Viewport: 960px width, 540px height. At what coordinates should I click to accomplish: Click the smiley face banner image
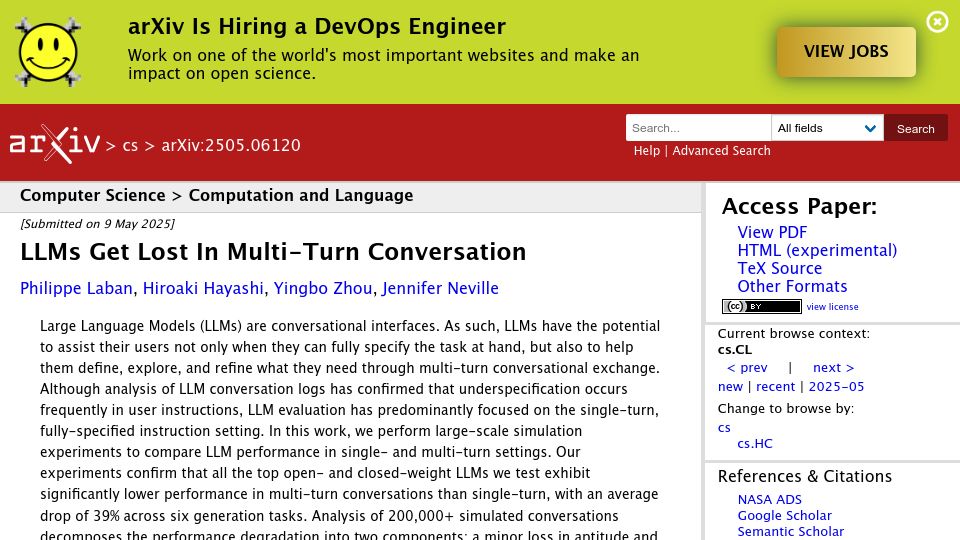pyautogui.click(x=48, y=52)
